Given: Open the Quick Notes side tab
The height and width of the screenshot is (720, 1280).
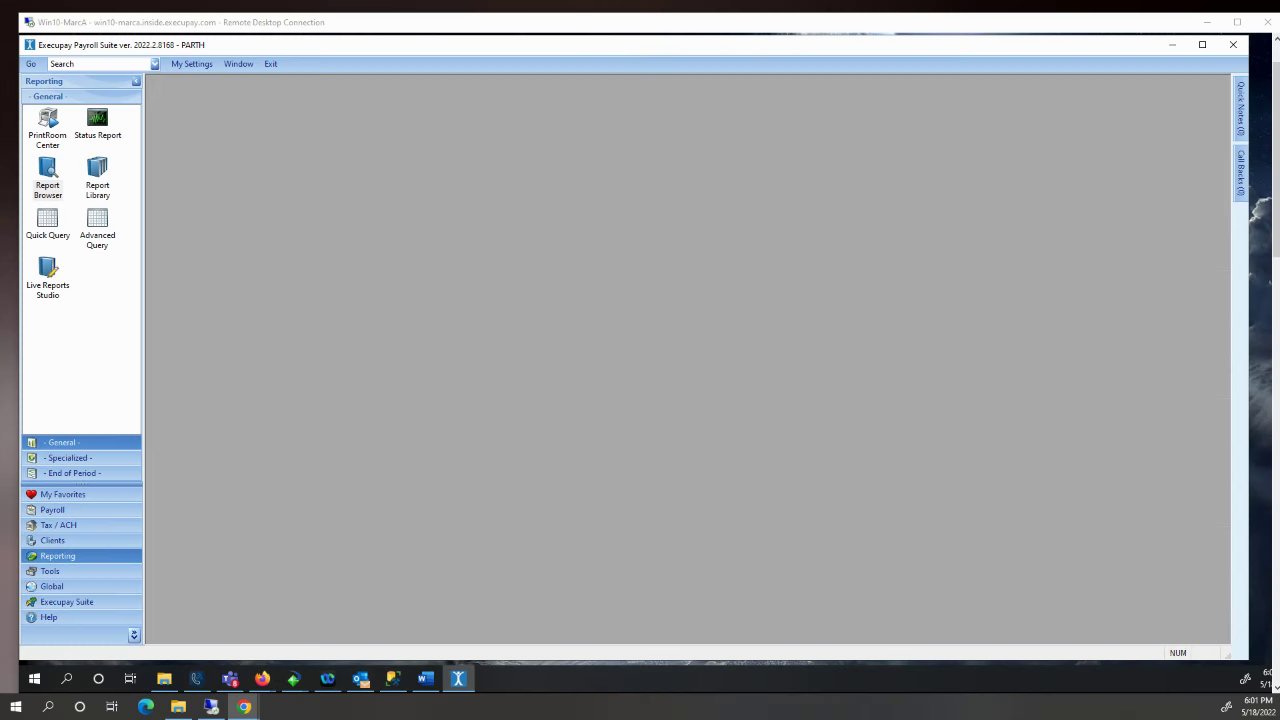Looking at the screenshot, I should [x=1240, y=108].
